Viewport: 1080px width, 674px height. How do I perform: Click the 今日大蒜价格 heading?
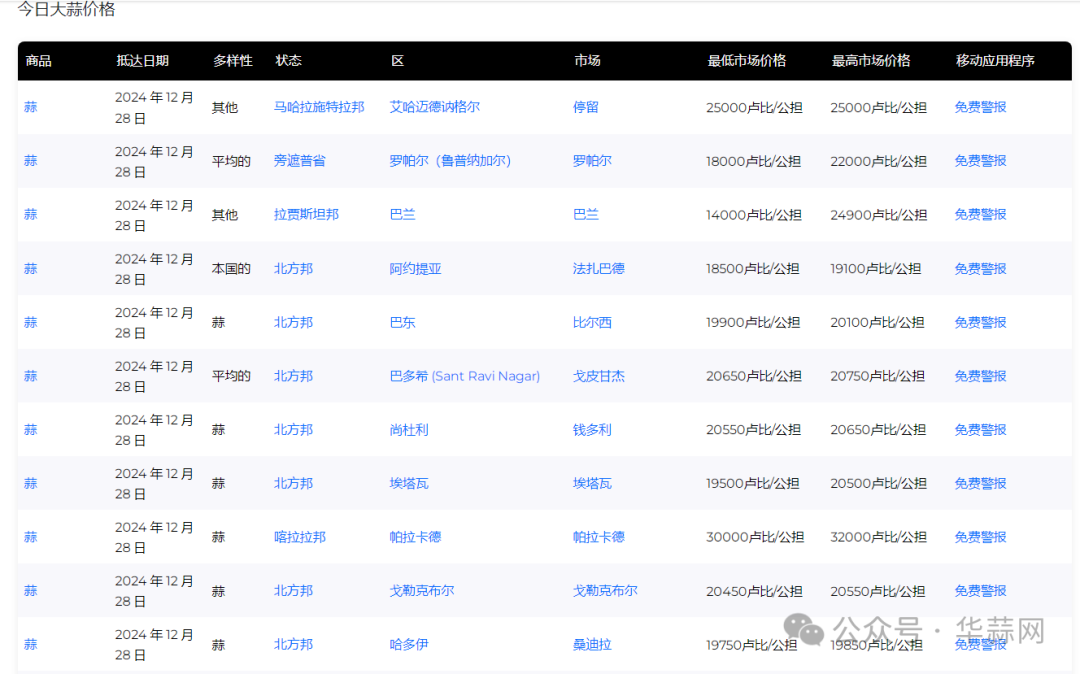pyautogui.click(x=66, y=10)
